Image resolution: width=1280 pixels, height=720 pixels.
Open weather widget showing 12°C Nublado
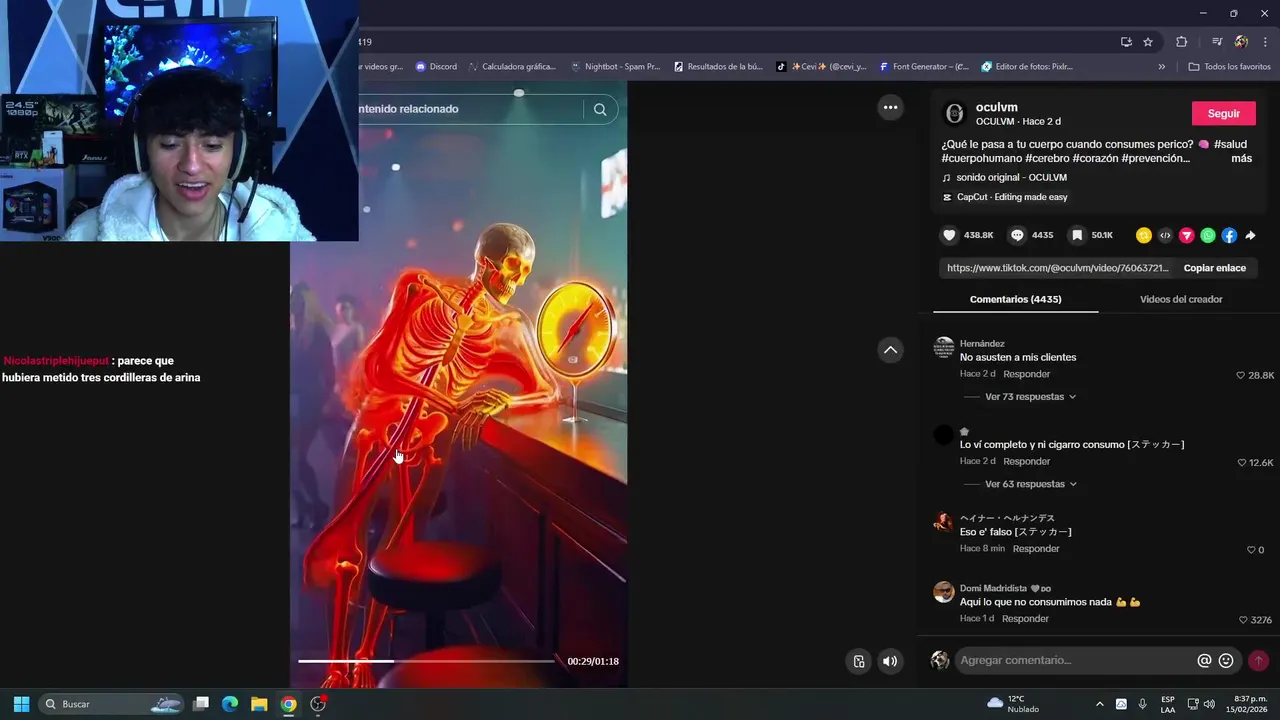point(1013,704)
